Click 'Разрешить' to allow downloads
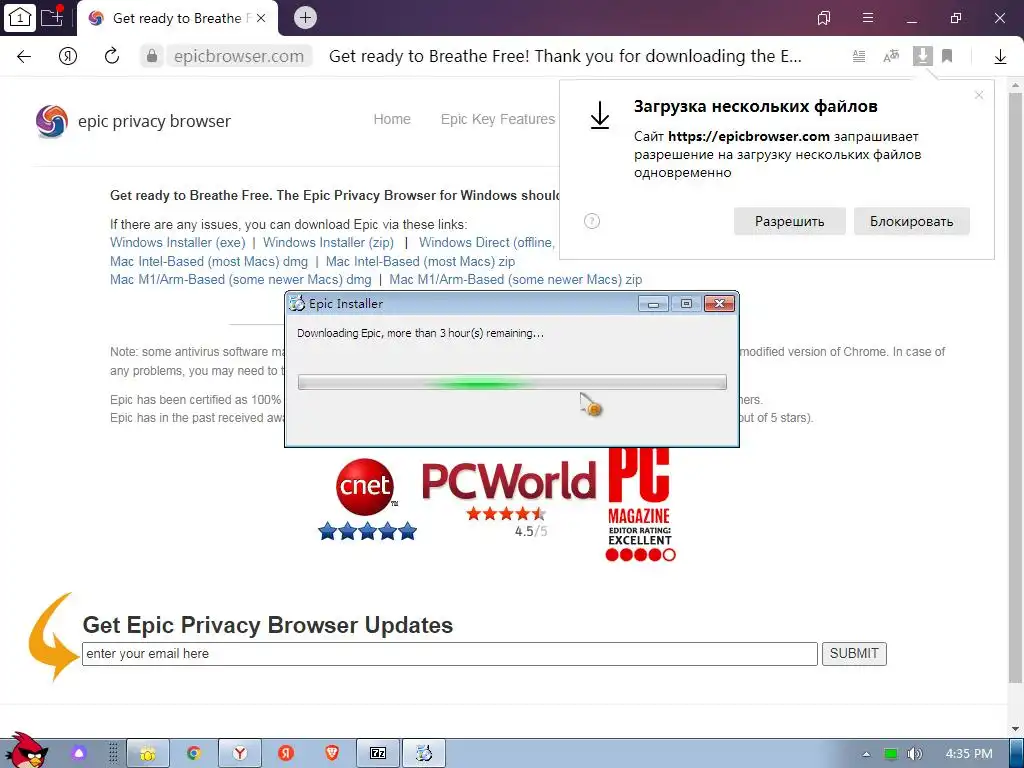This screenshot has height=768, width=1024. [790, 221]
